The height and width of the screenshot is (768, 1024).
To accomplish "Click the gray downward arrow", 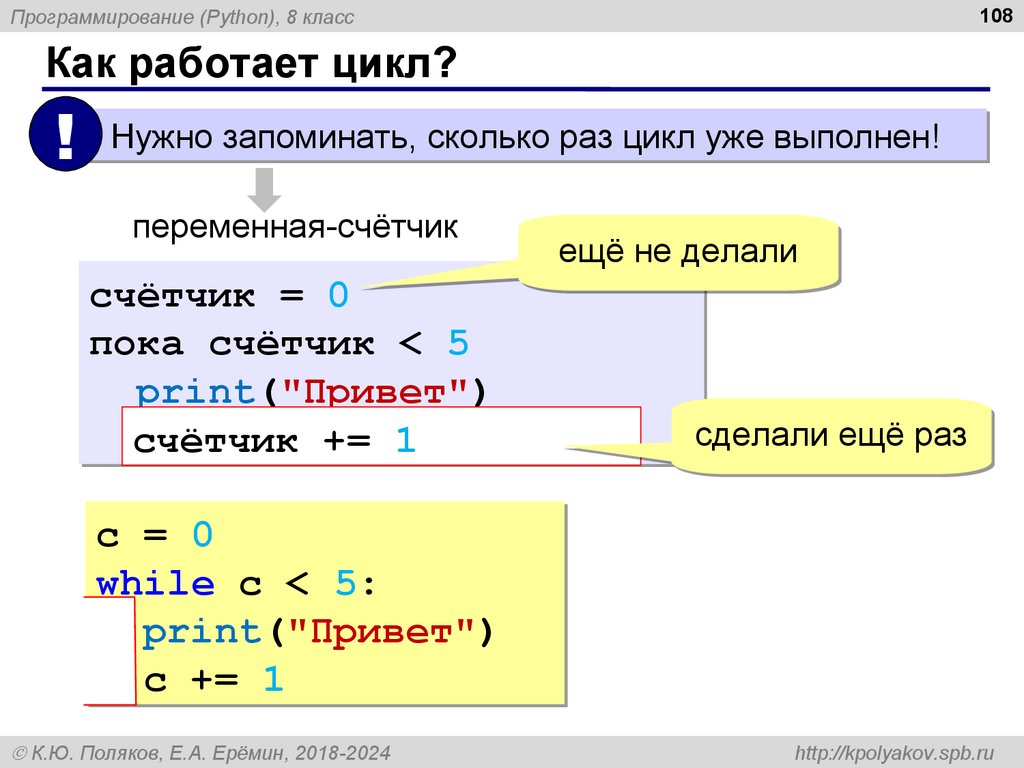I will click(x=264, y=189).
